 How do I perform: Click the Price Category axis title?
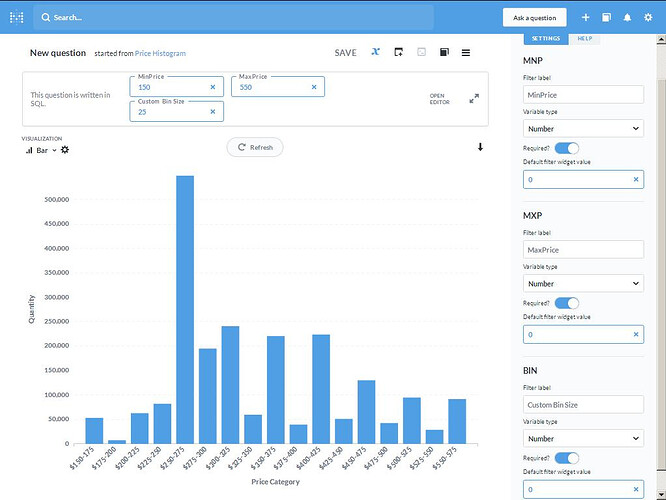pos(275,482)
